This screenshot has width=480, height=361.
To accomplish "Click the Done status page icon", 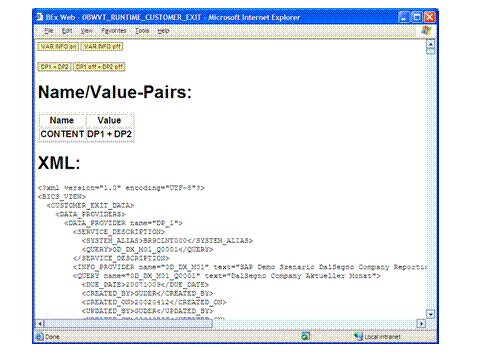I will [40, 336].
